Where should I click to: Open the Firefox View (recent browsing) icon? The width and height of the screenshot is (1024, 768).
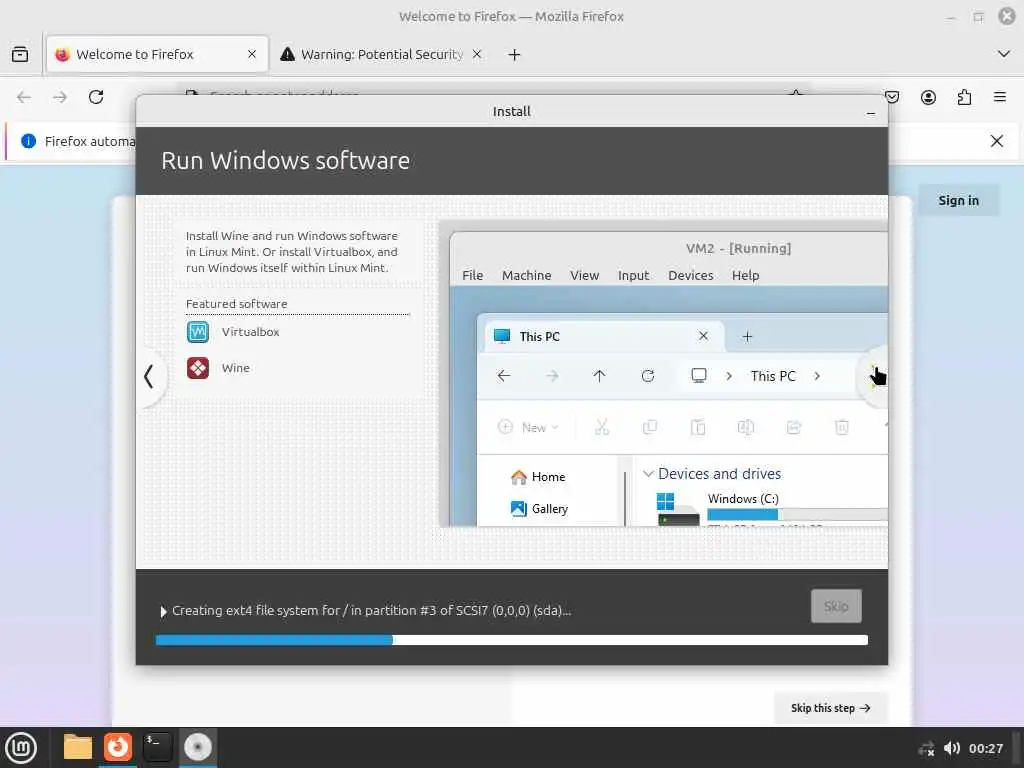point(20,54)
